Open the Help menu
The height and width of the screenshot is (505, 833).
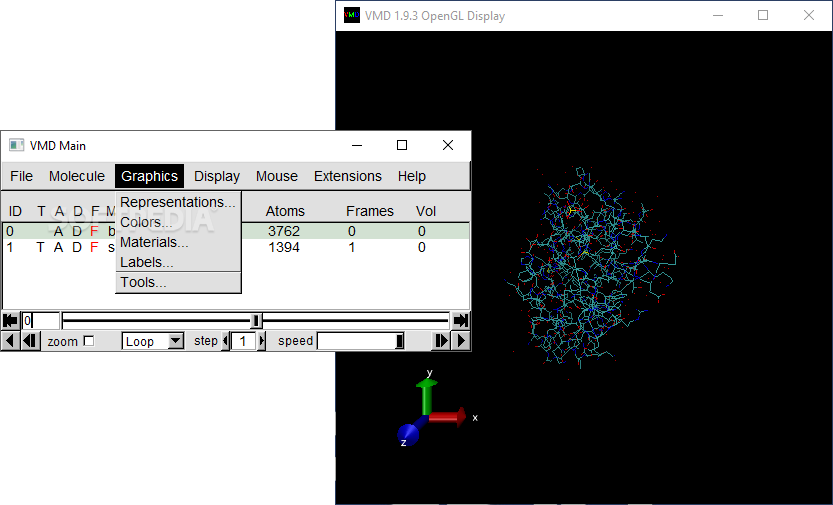(412, 176)
